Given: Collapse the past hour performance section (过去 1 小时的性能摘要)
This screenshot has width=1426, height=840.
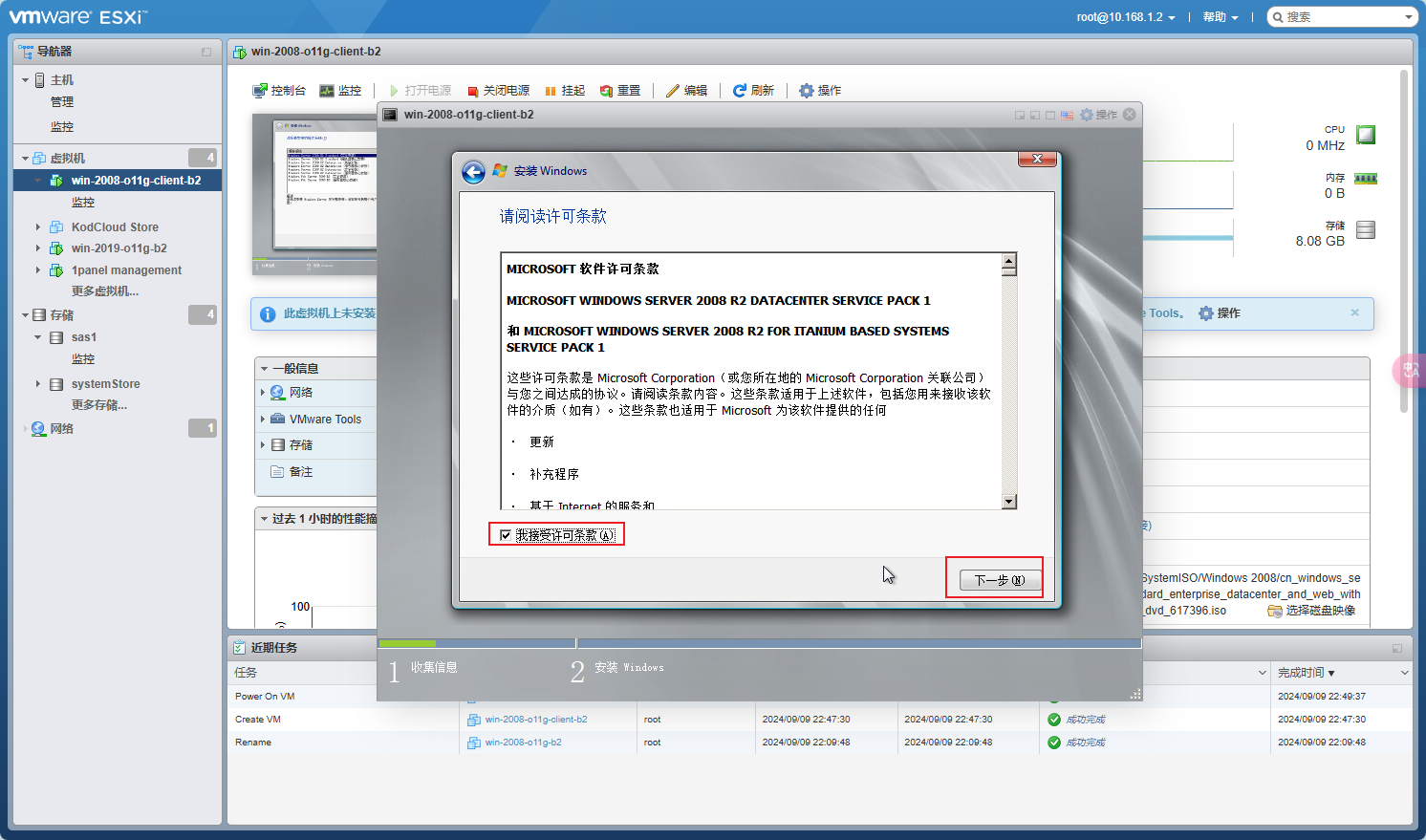Looking at the screenshot, I should pyautogui.click(x=265, y=519).
